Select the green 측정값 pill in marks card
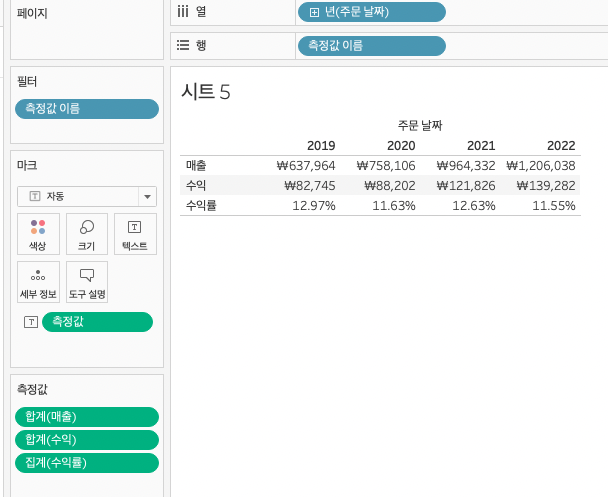Screen dimensions: 608x497 (x=97, y=322)
